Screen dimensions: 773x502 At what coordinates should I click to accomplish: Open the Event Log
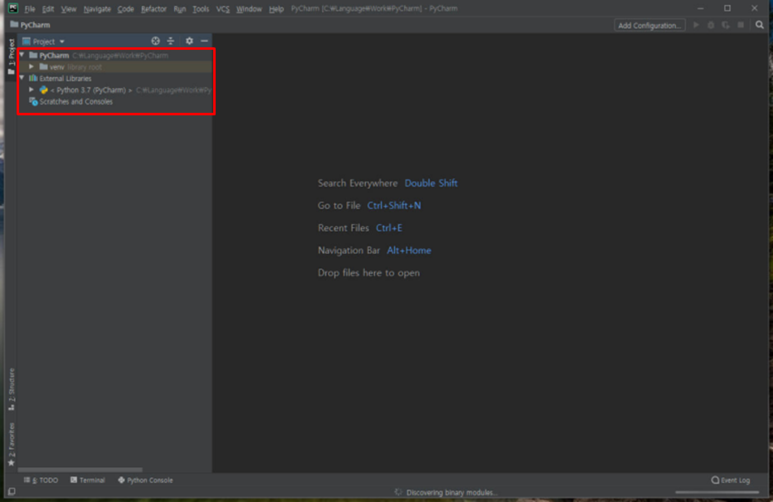[x=731, y=480]
